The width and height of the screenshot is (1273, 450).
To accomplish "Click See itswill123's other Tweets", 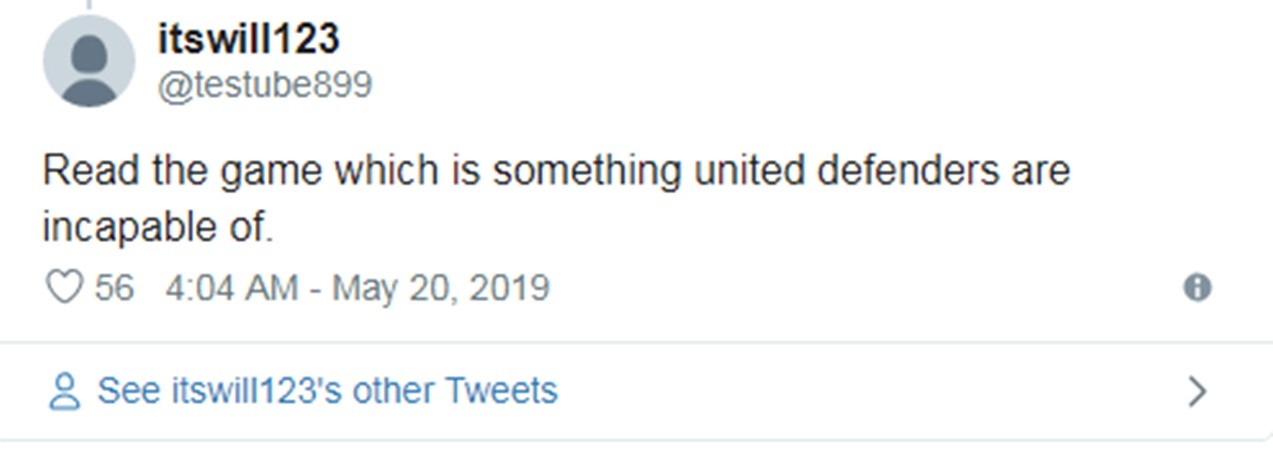I will click(326, 390).
